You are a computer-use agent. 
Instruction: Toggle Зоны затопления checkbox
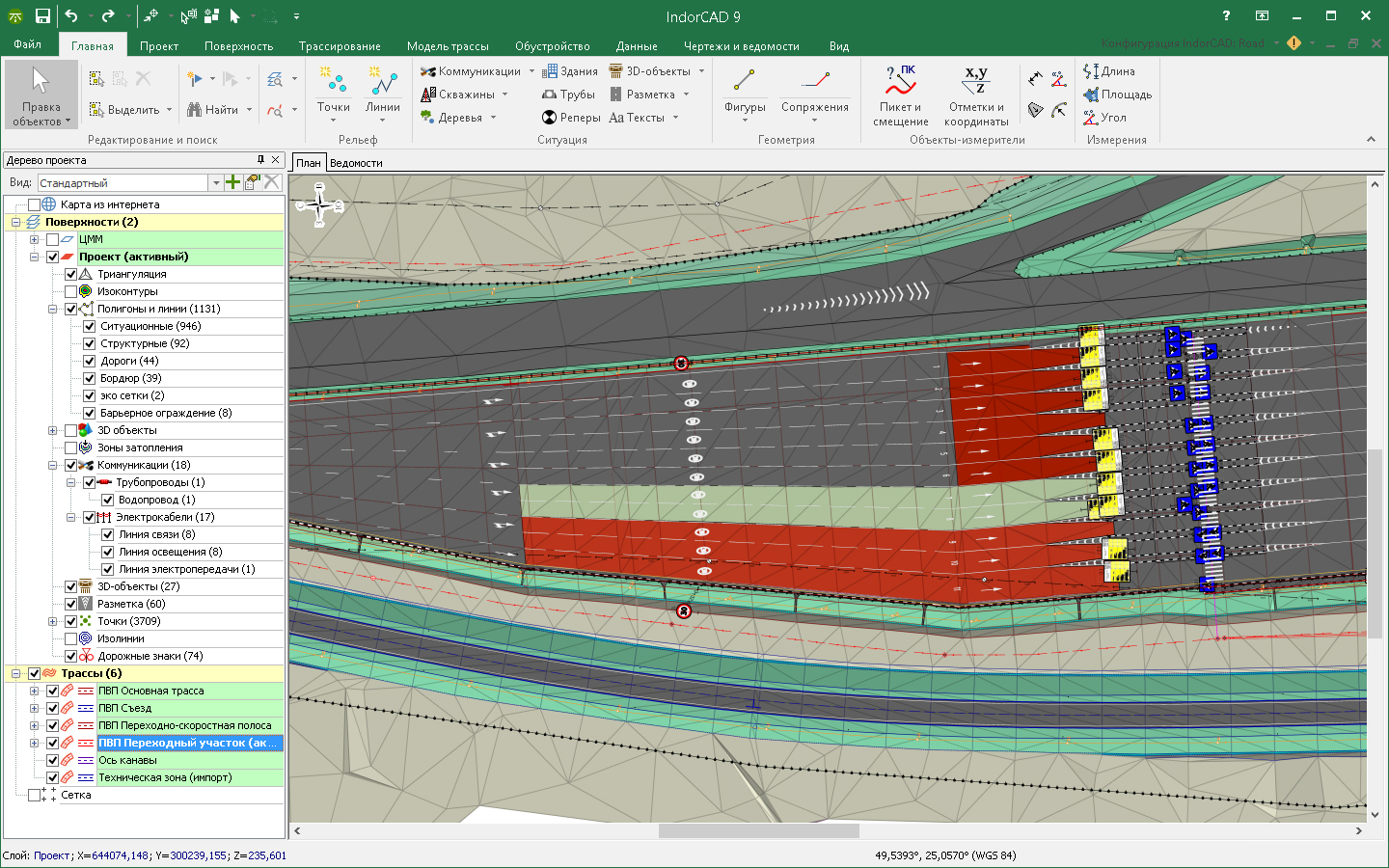click(x=70, y=448)
